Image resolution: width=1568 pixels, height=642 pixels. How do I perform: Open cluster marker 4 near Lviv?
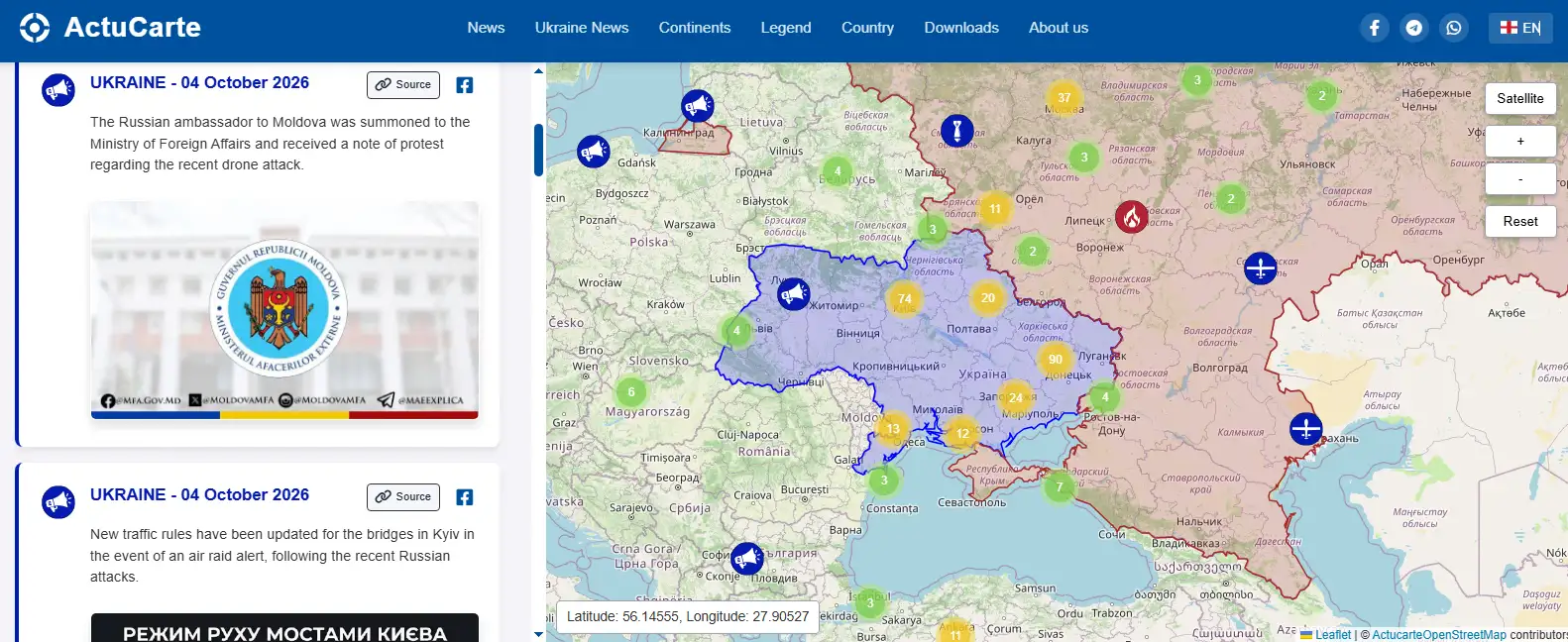click(x=736, y=331)
